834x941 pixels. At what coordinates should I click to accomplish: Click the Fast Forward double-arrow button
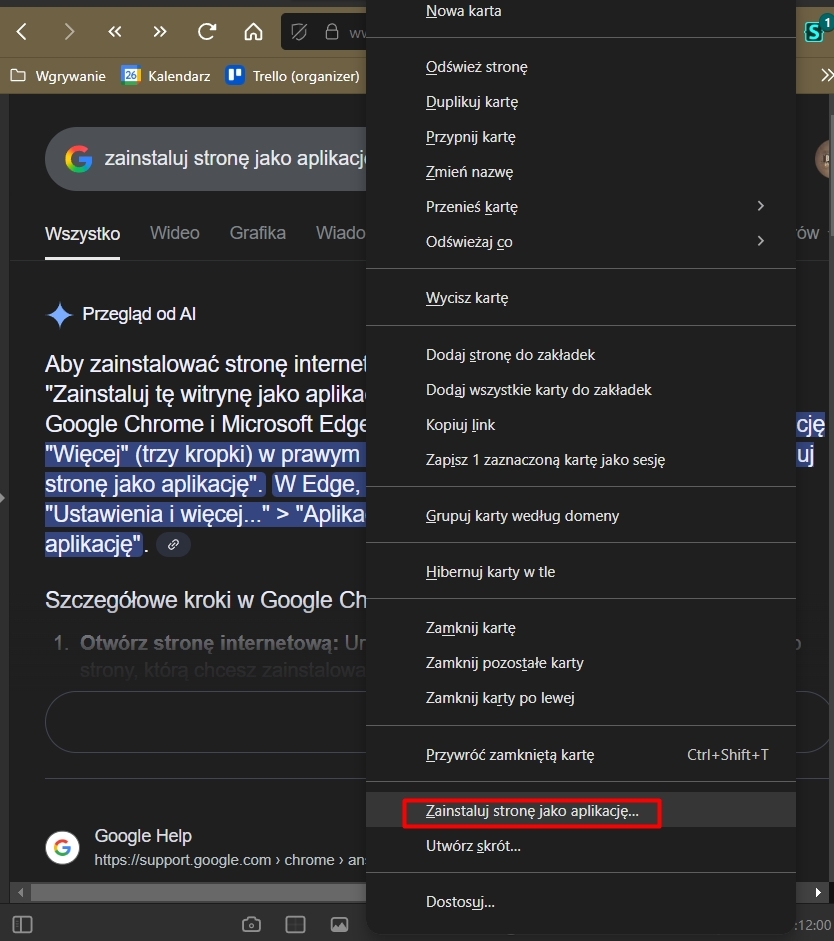tap(160, 32)
